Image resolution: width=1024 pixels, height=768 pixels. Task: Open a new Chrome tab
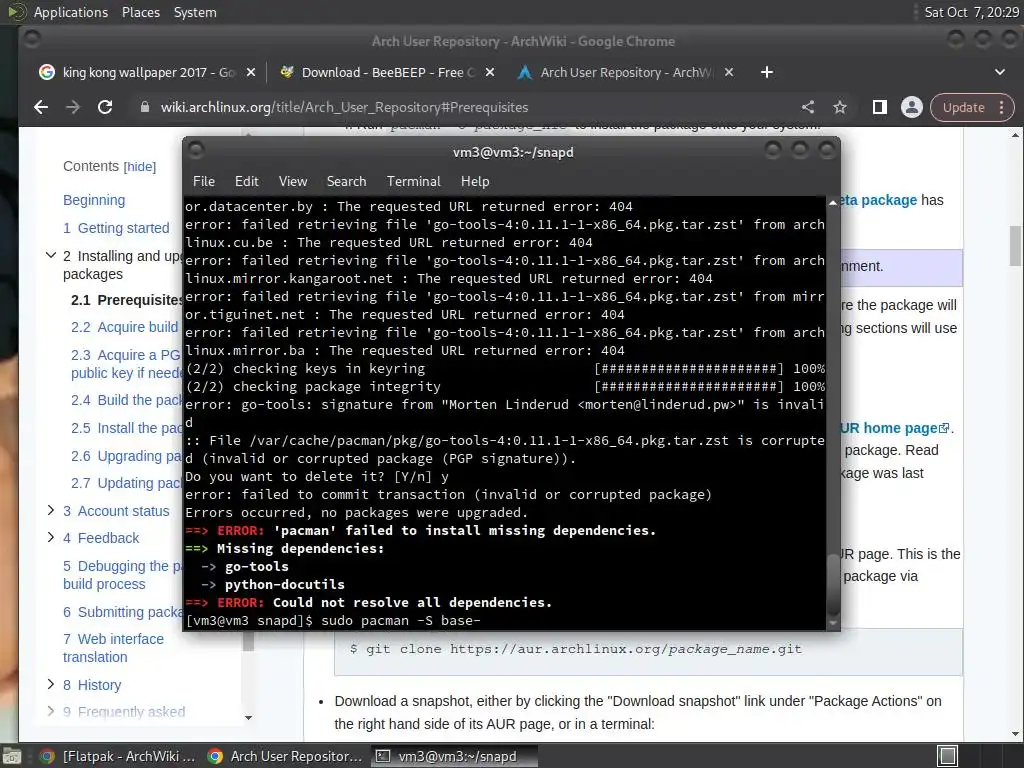tap(767, 72)
